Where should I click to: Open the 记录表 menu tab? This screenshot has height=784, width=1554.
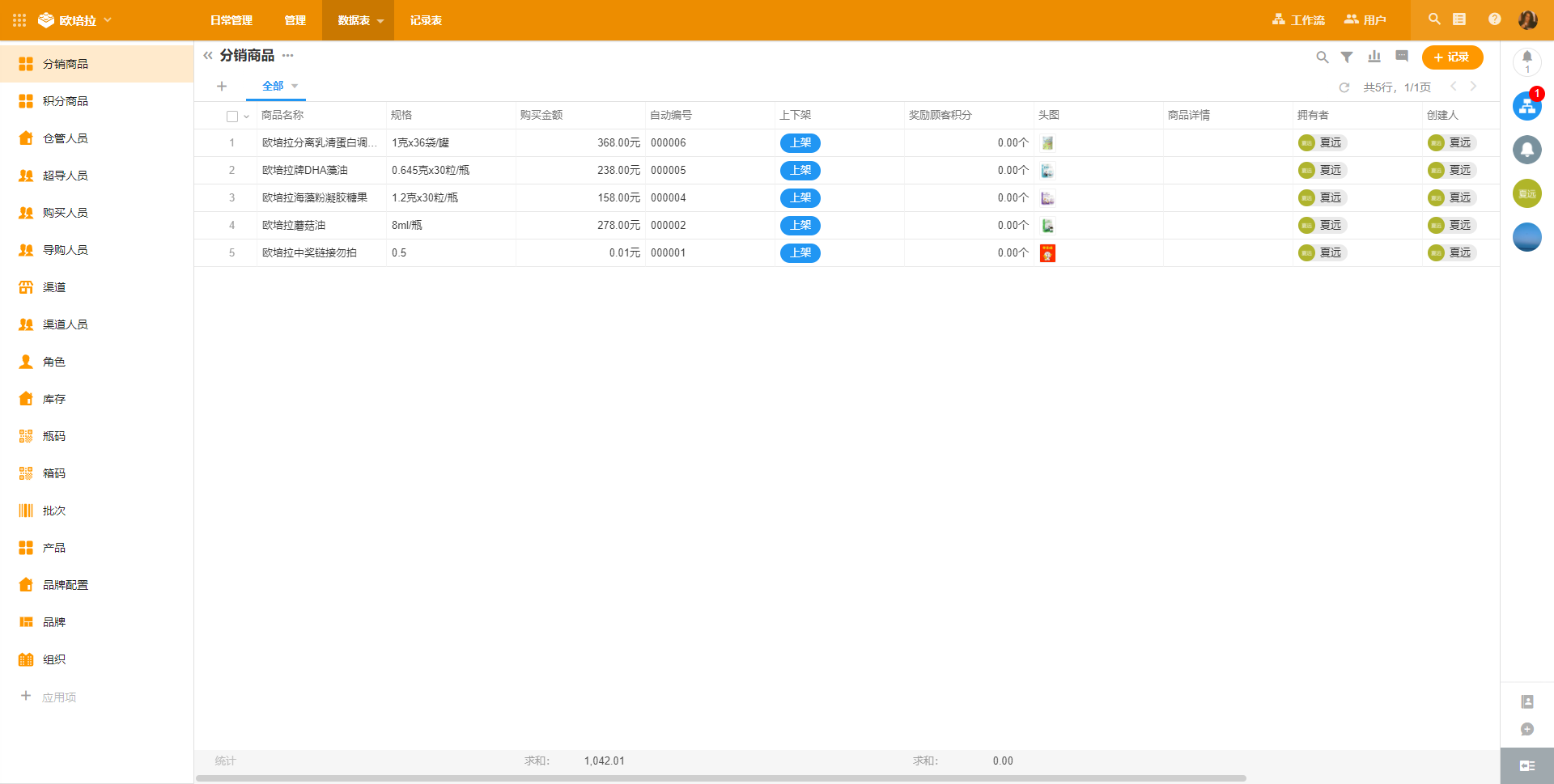426,20
